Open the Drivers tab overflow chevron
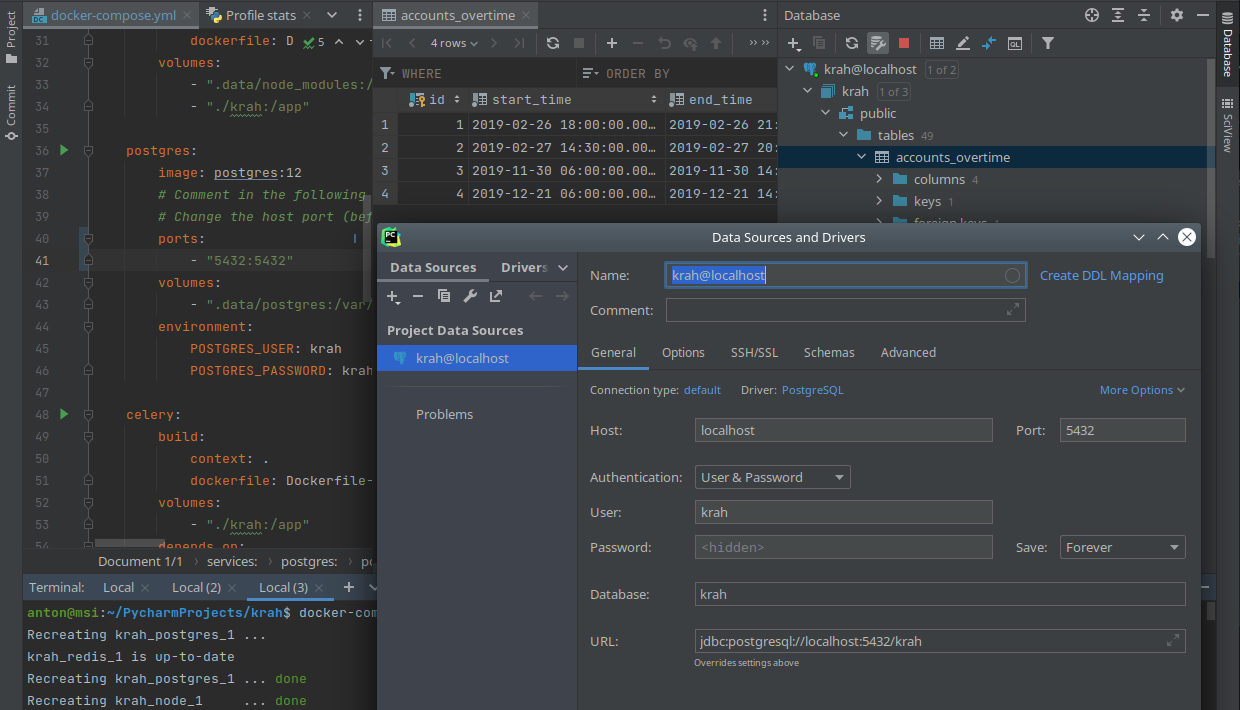Screen dimensions: 1240x710 [563, 267]
